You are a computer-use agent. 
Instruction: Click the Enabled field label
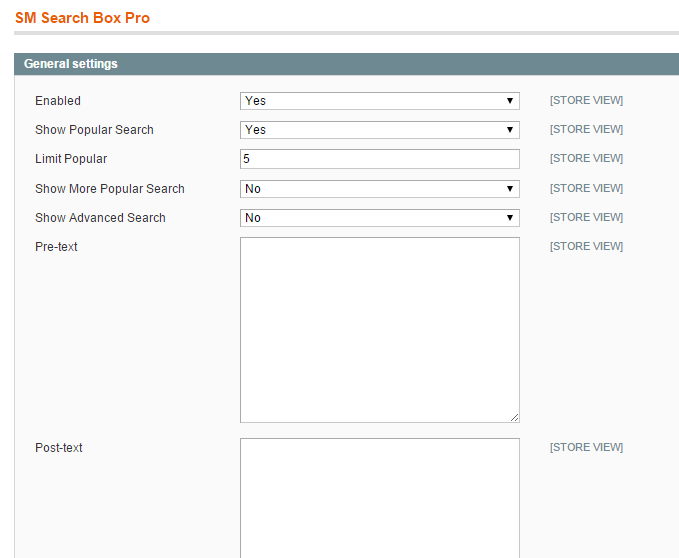pyautogui.click(x=58, y=101)
